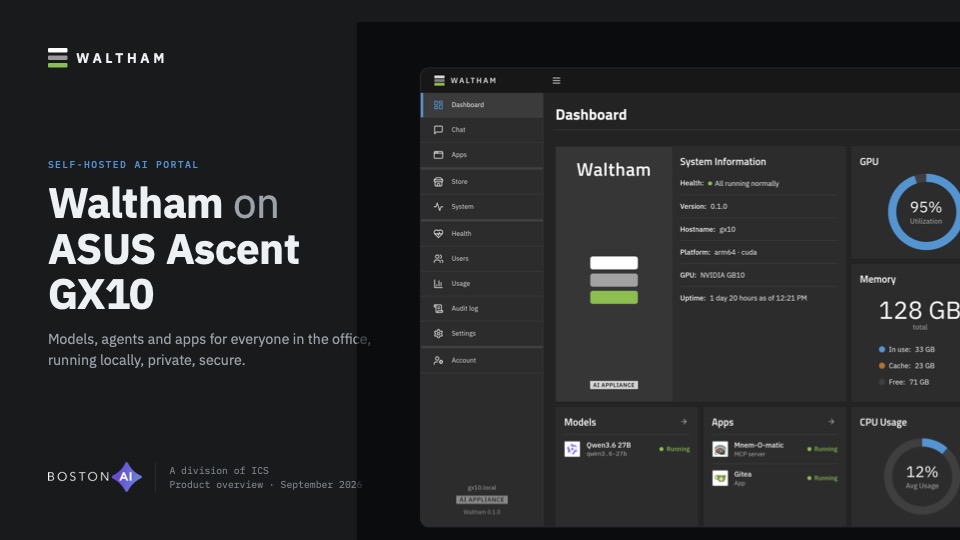Click the AI APPLIANCE badge under Waltham card
This screenshot has width=960, height=540.
(613, 385)
